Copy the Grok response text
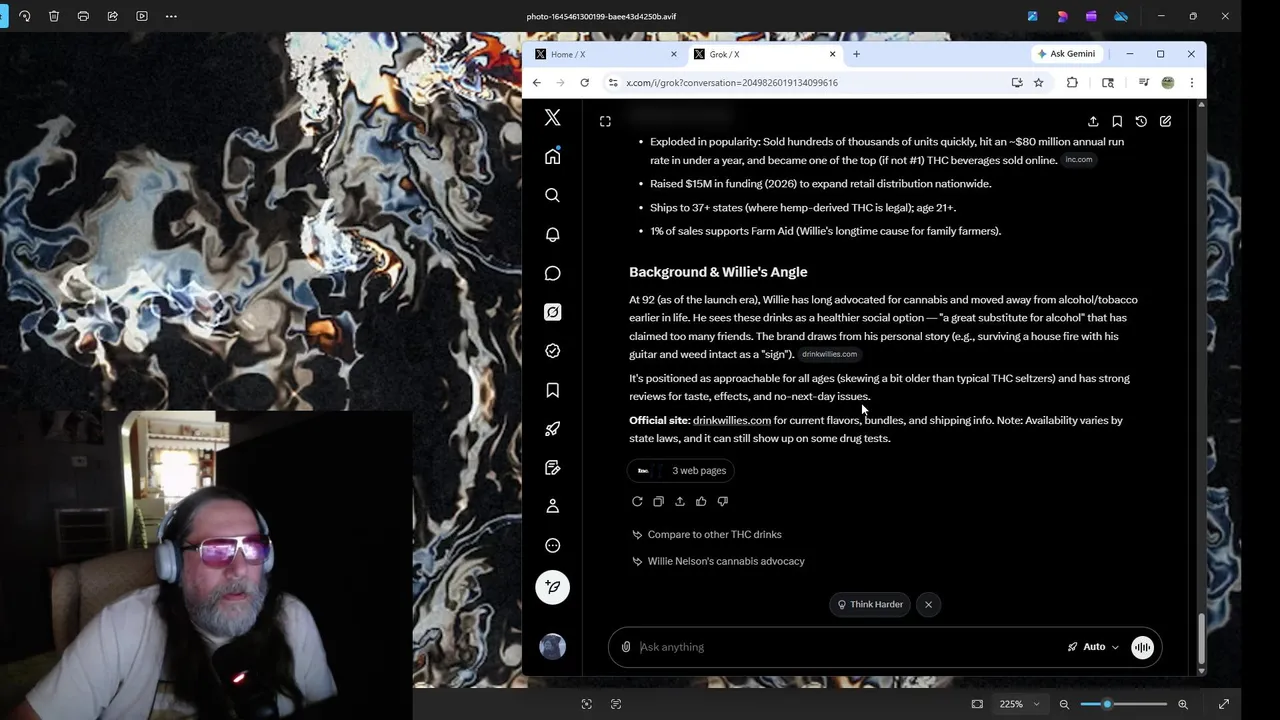 click(658, 501)
